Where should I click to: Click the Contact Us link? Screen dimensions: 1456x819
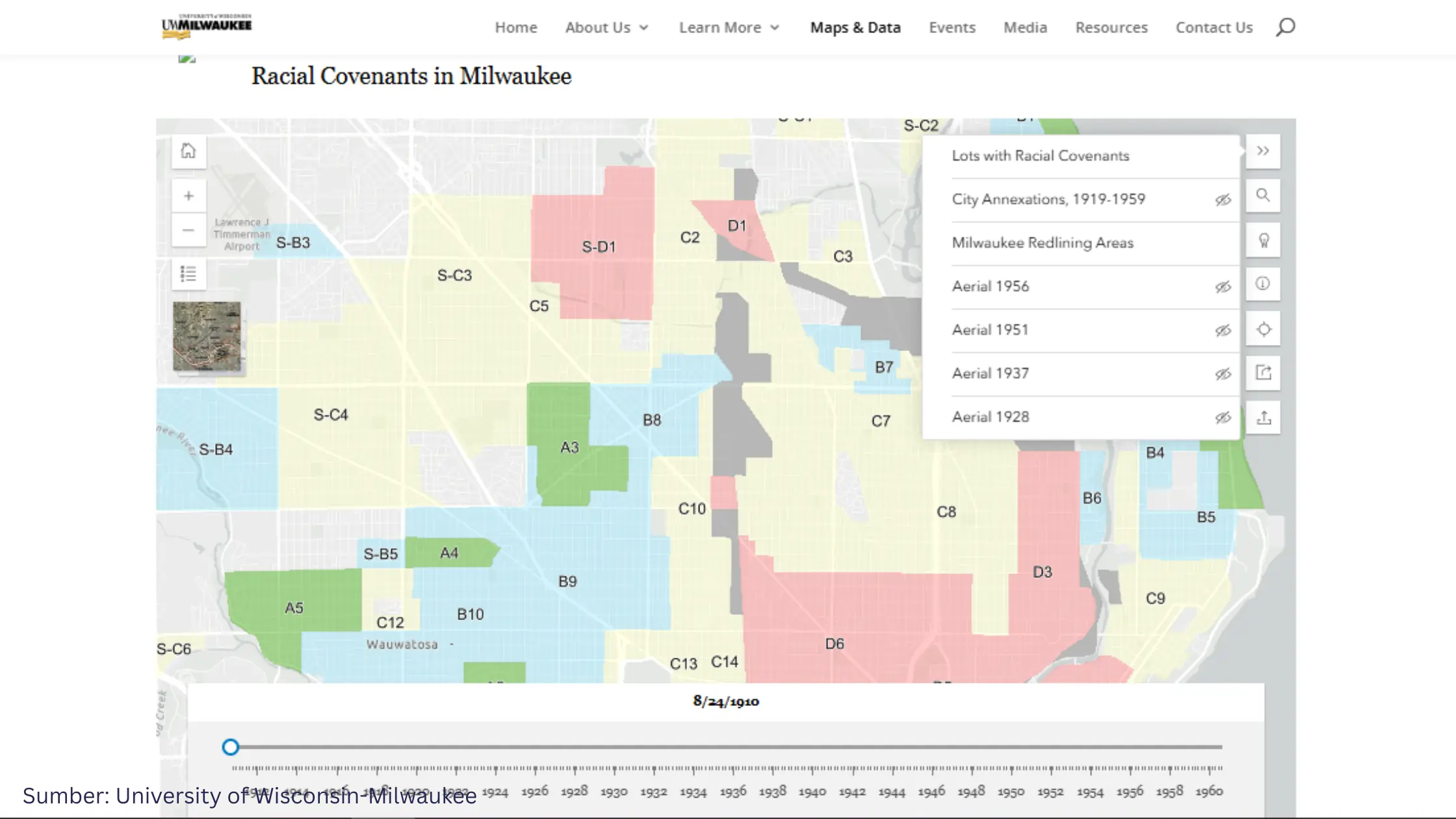coord(1214,27)
